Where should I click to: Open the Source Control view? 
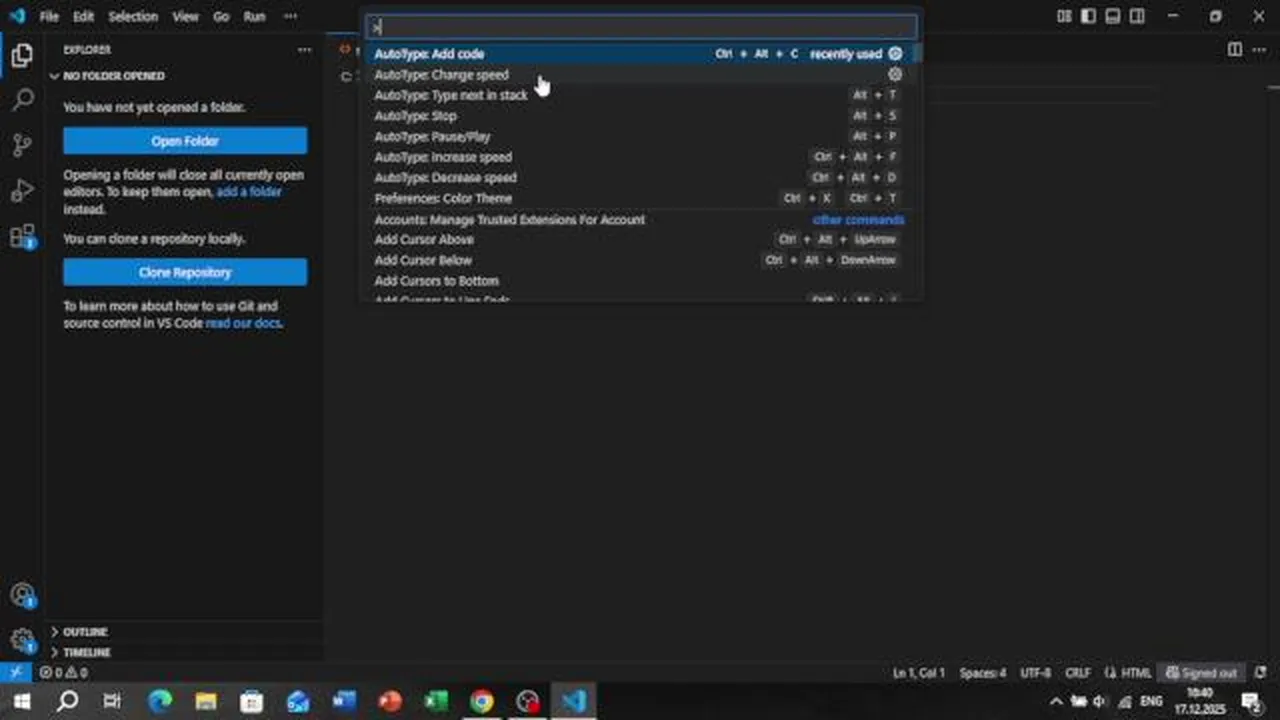pyautogui.click(x=22, y=145)
